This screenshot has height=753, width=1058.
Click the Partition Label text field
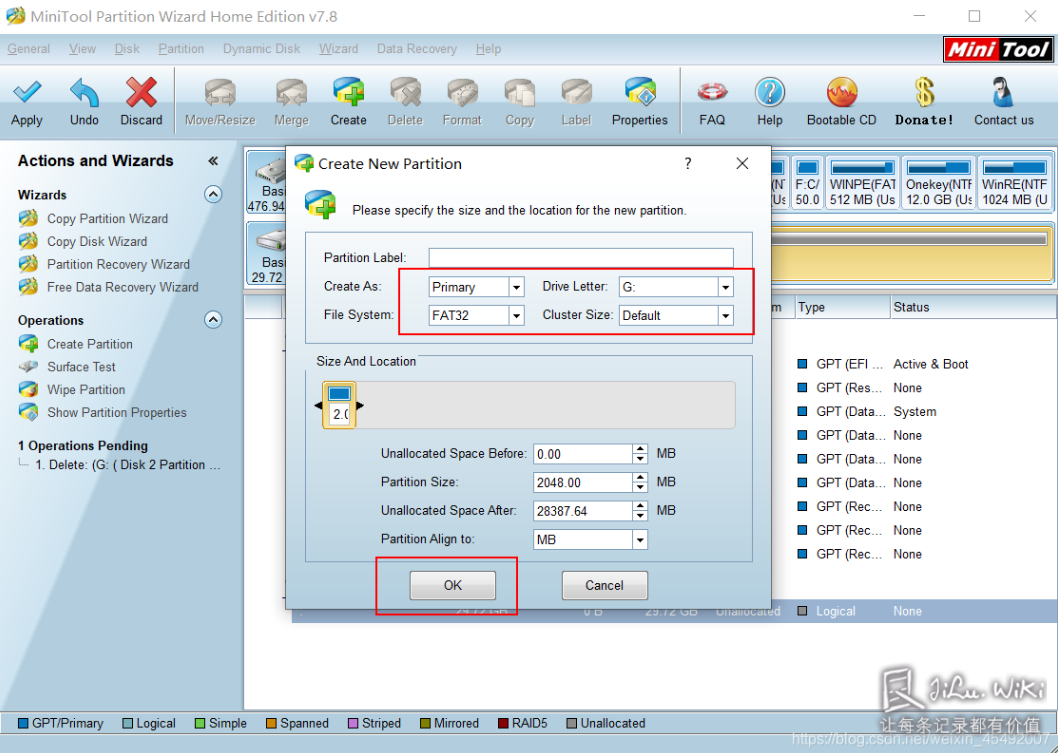click(581, 258)
